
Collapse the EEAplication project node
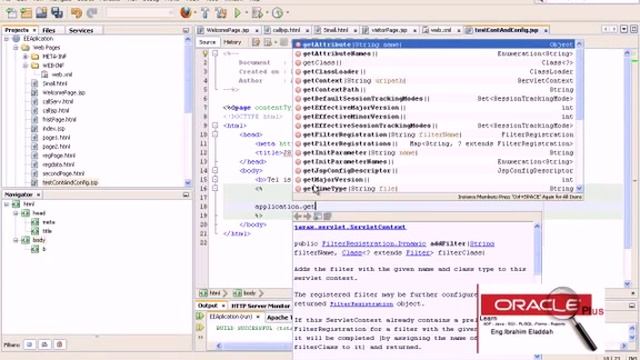point(7,39)
